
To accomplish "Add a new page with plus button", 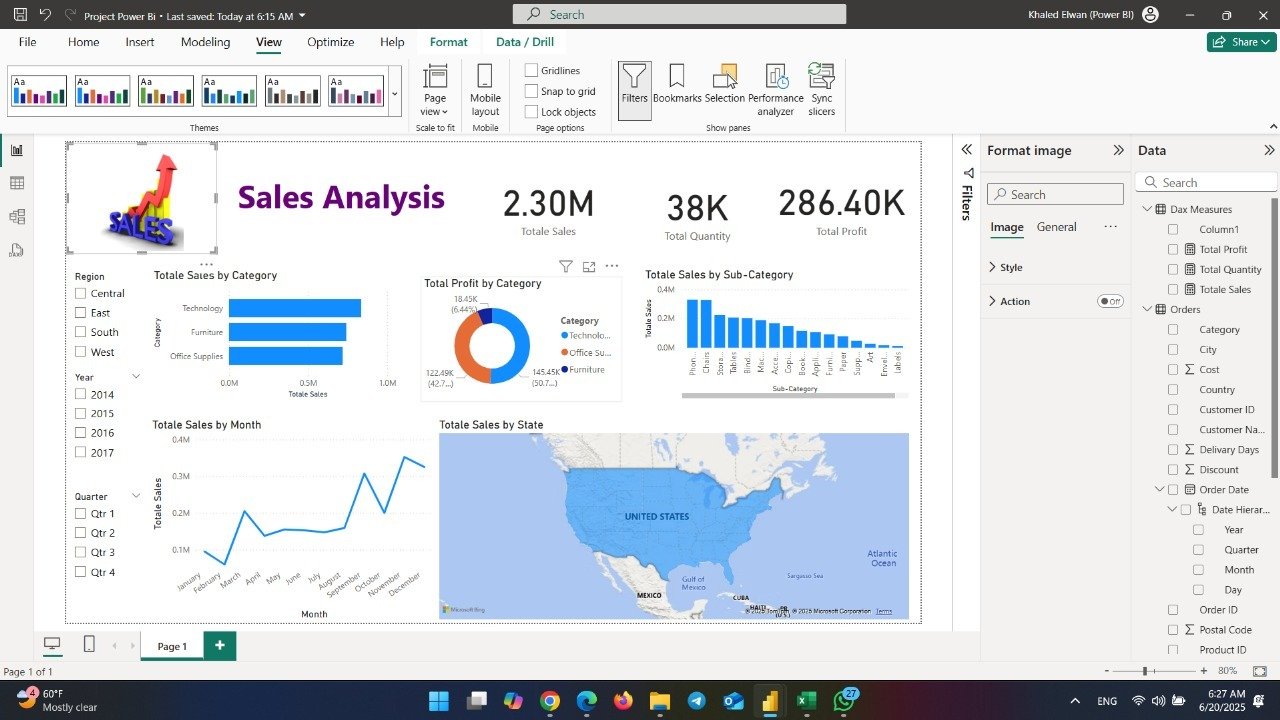I will point(219,646).
